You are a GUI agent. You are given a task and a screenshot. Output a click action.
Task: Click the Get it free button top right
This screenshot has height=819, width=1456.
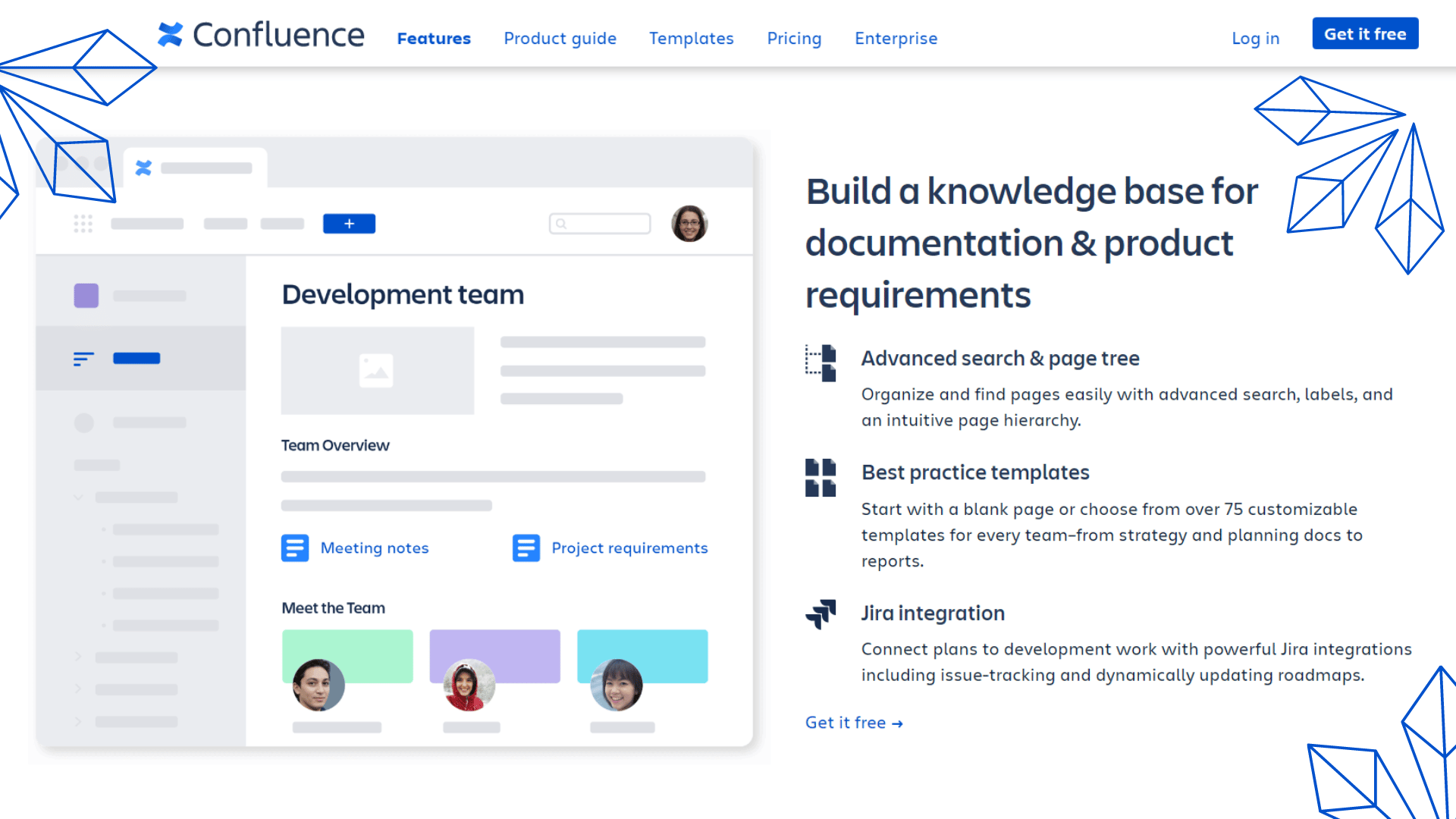click(1364, 33)
